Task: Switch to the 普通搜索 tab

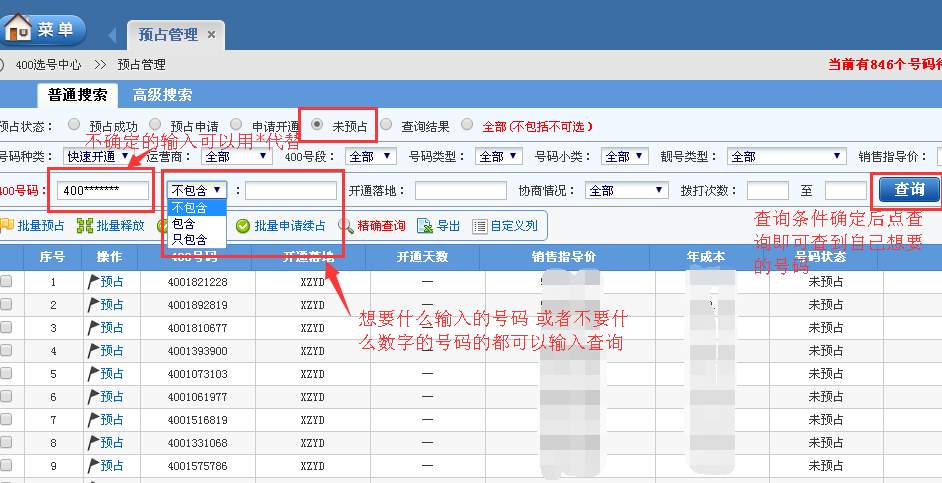Action: (x=77, y=96)
